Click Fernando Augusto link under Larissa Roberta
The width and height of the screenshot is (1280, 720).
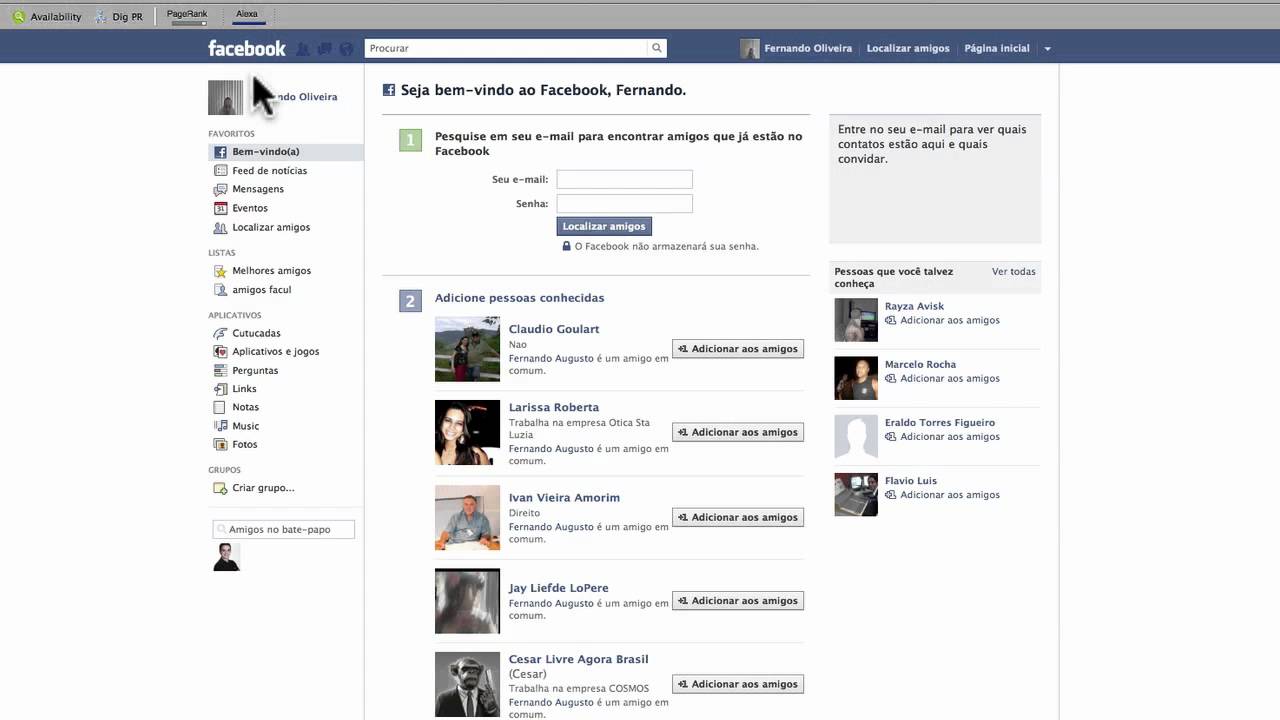pos(551,449)
